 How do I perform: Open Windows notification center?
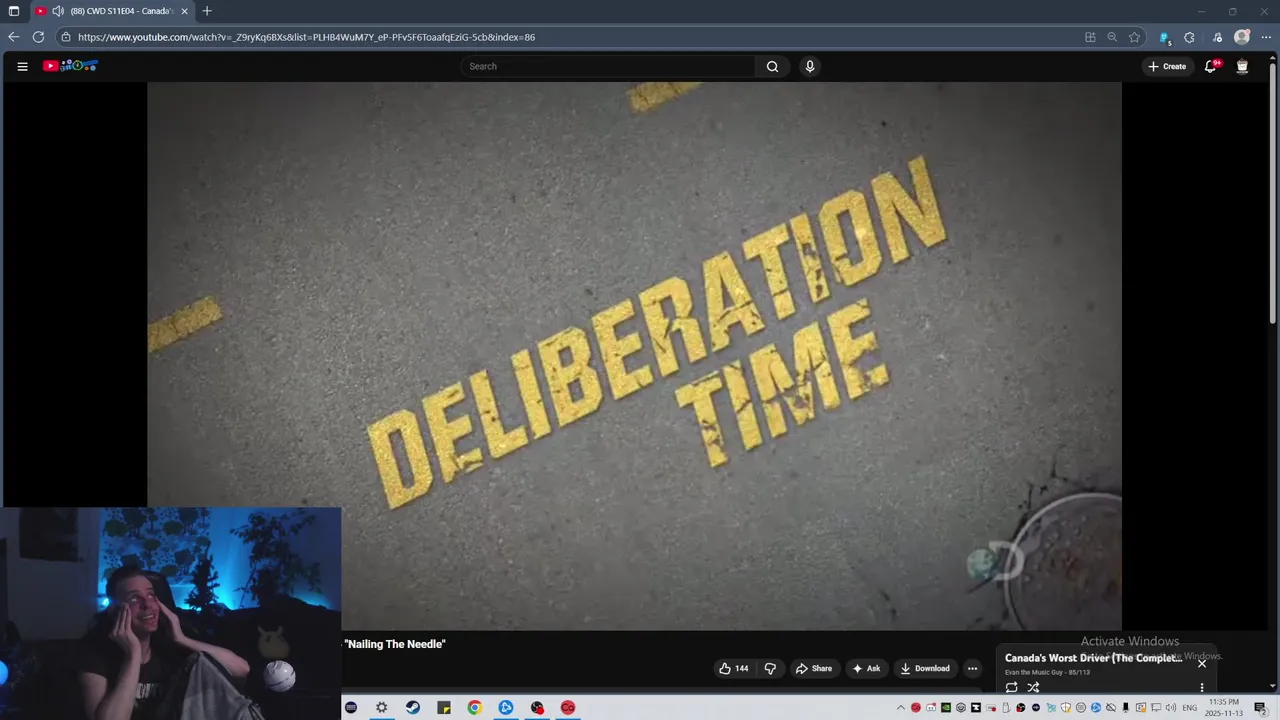(1260, 707)
